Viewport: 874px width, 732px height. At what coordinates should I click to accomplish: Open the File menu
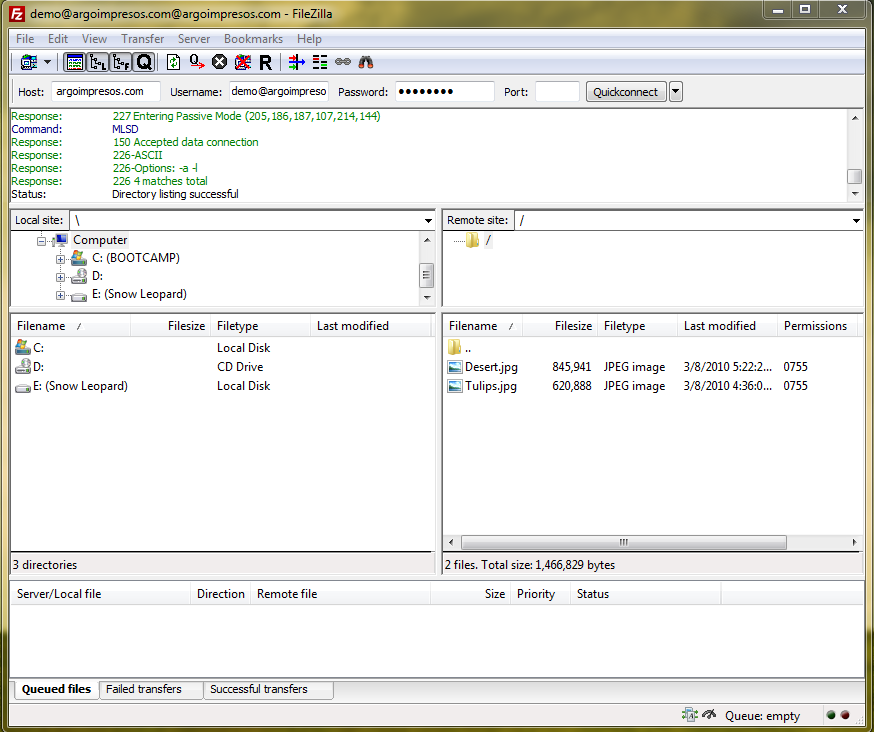click(25, 39)
